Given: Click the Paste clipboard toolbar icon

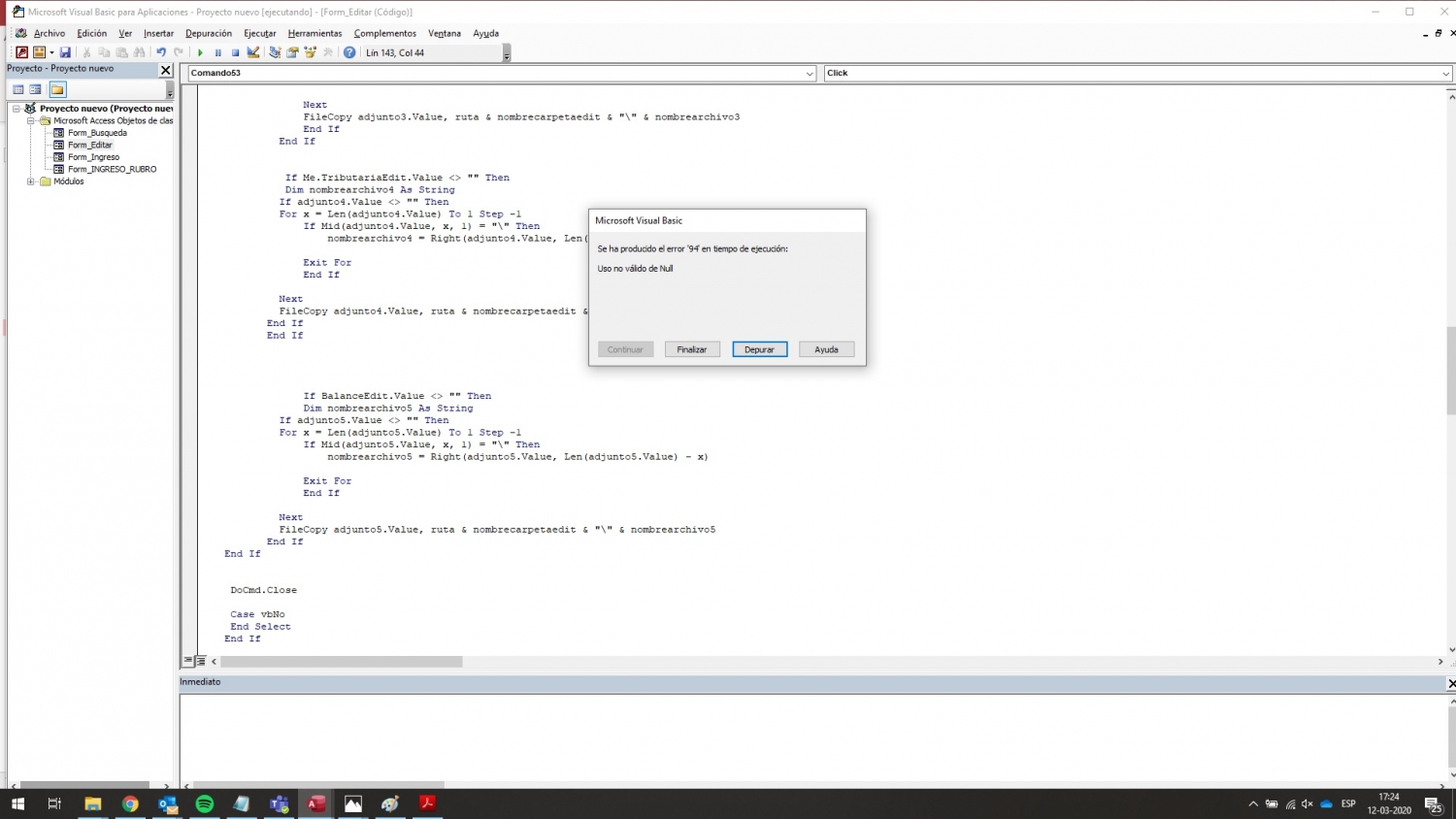Looking at the screenshot, I should coord(121,52).
